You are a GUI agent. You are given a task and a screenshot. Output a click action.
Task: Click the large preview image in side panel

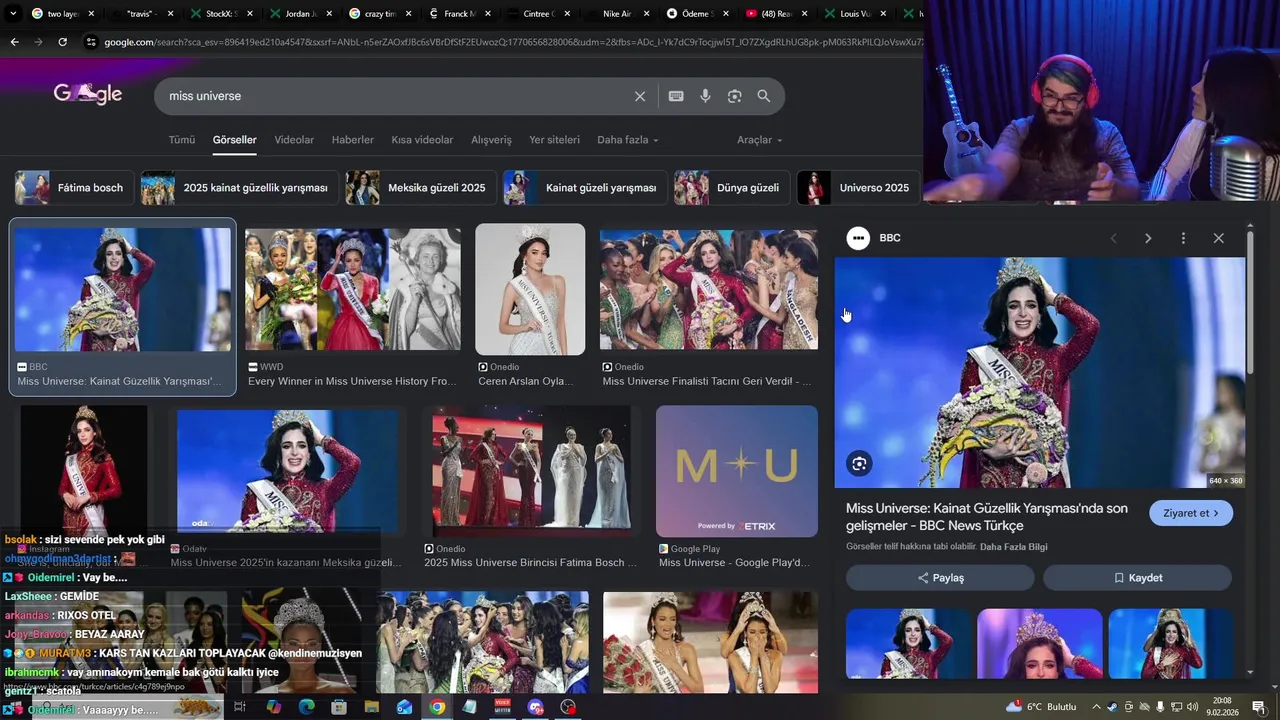(x=1040, y=373)
